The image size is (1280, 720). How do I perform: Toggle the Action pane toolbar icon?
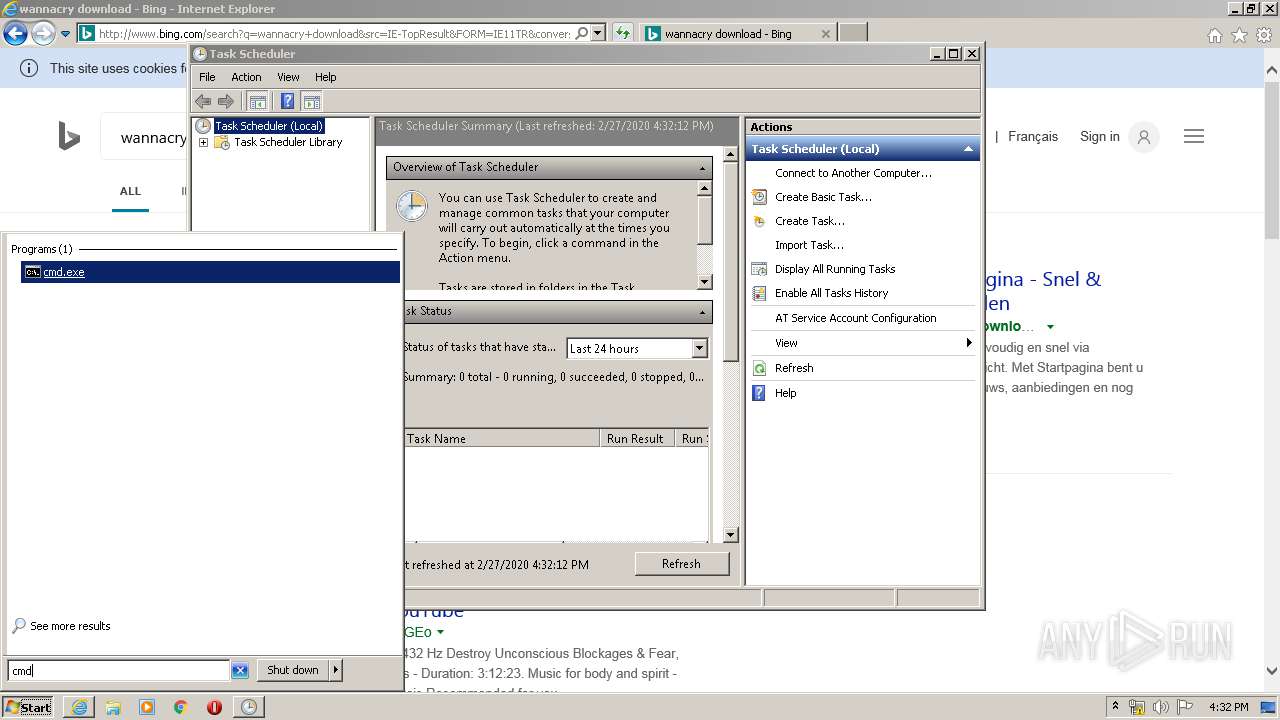311,101
